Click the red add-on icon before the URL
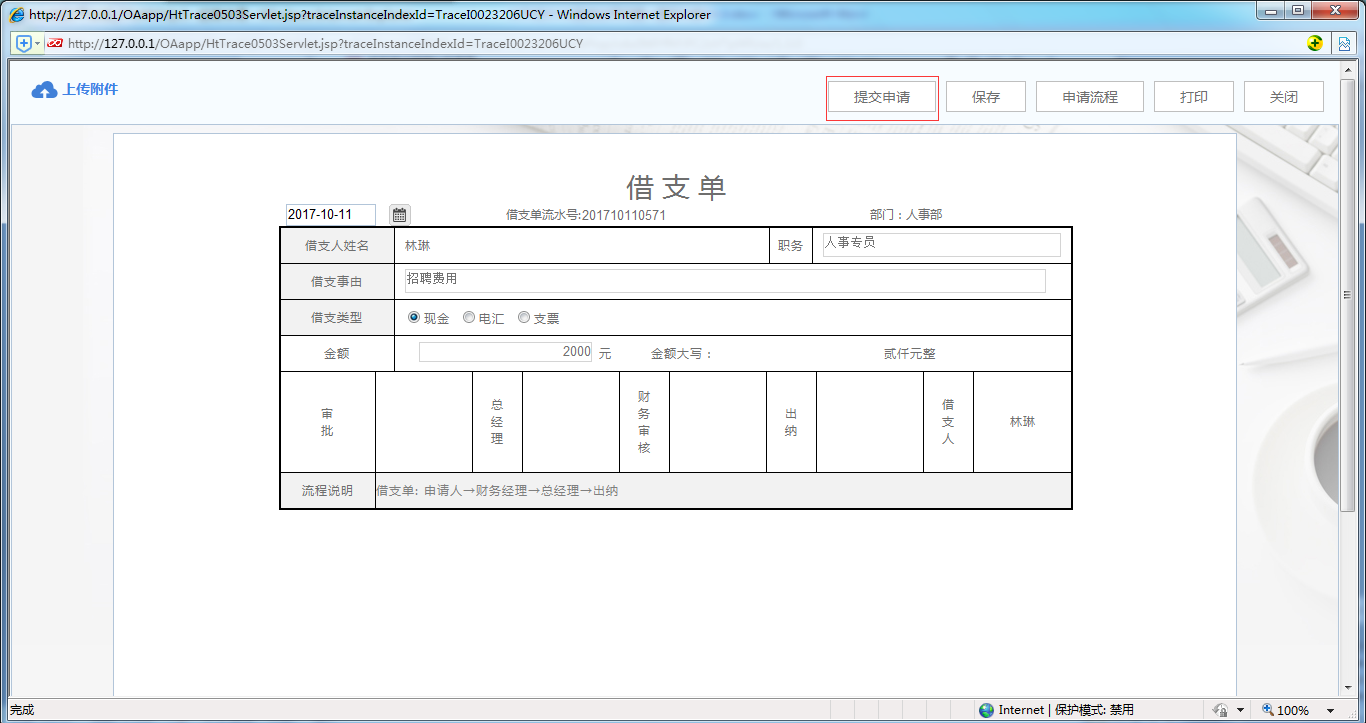This screenshot has height=723, width=1366. 55,43
